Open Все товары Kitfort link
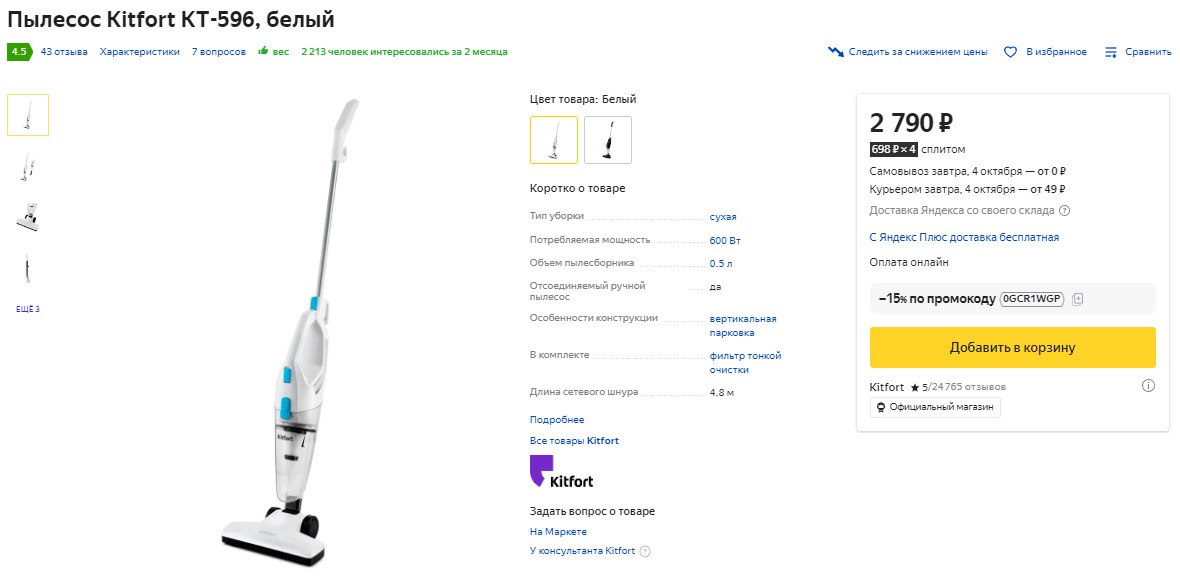 (x=574, y=441)
